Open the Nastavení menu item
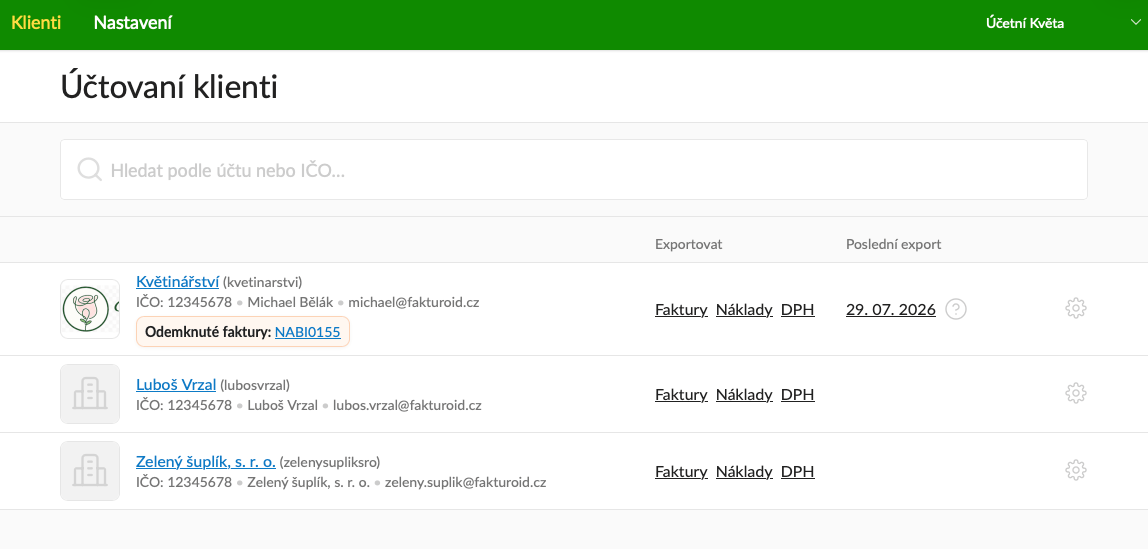The height and width of the screenshot is (549, 1148). point(133,23)
